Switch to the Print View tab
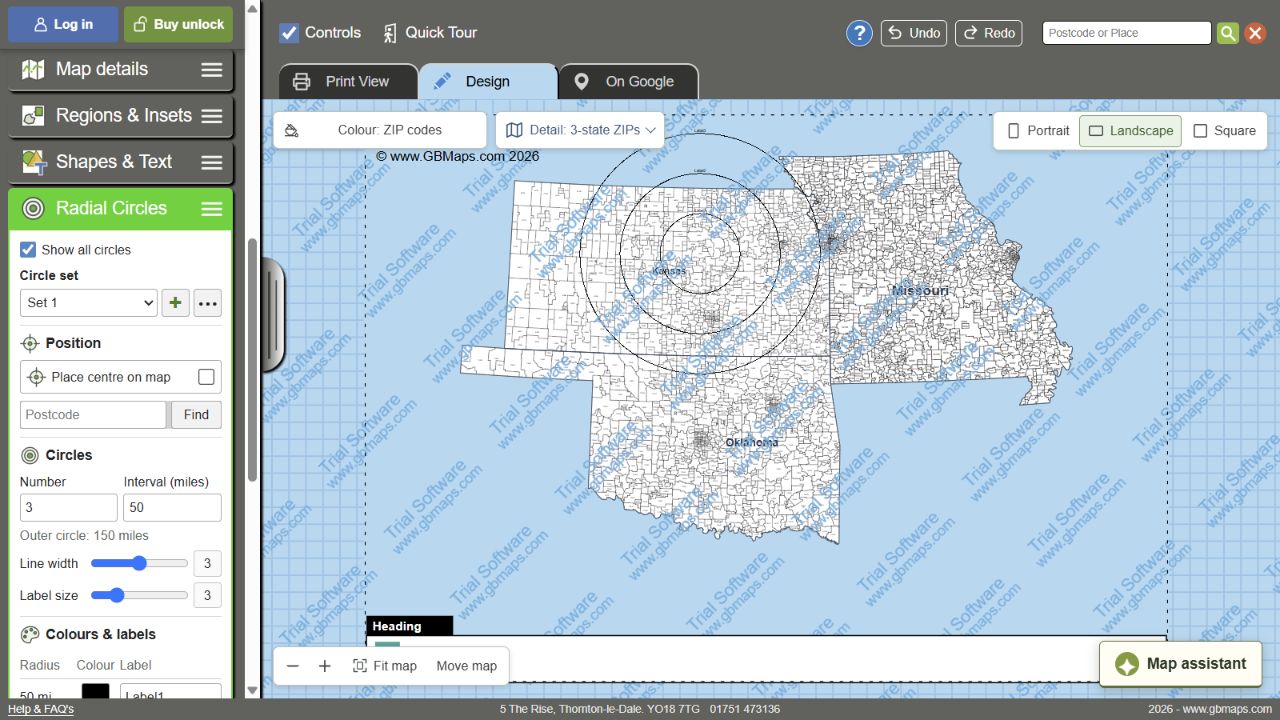1280x720 pixels. click(348, 82)
